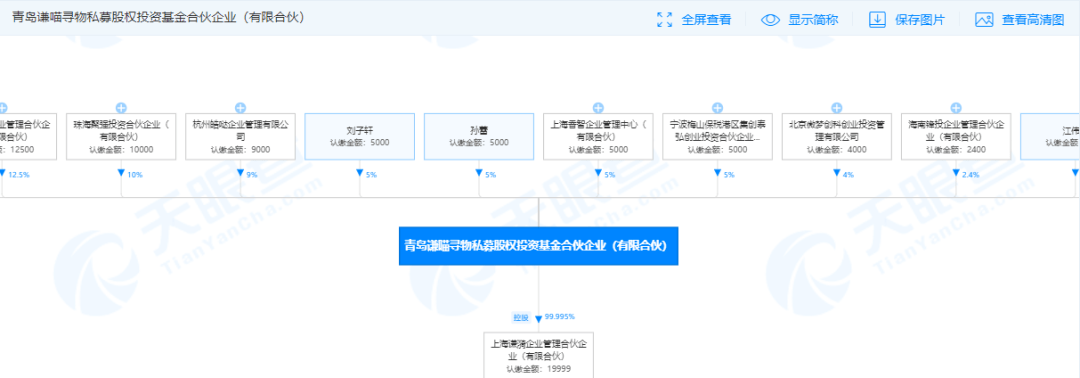This screenshot has height=378, width=1080.
Task: Expand the 北京 venture investment company plus icon
Action: 836,107
